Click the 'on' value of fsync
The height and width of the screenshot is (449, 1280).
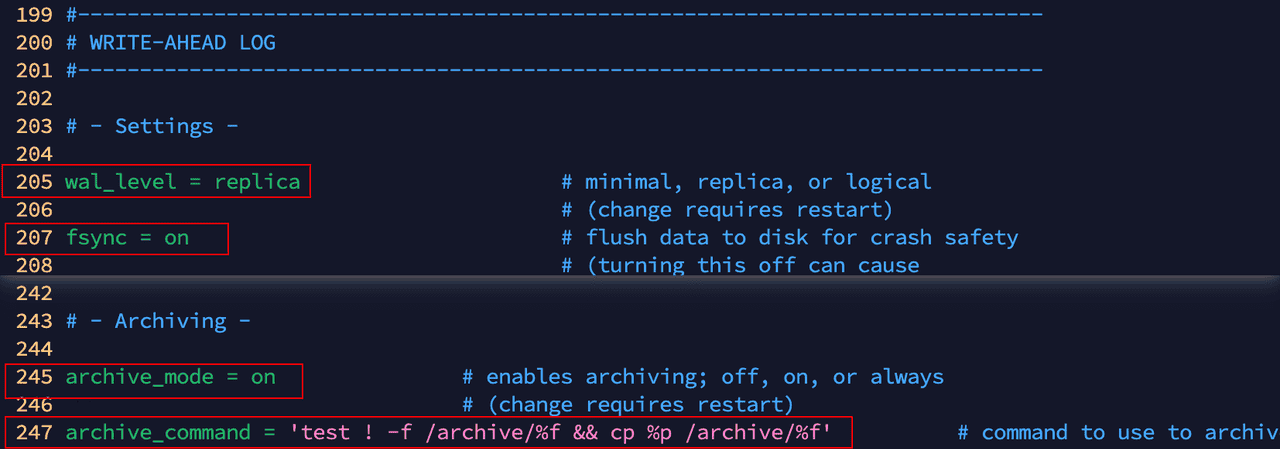click(176, 238)
